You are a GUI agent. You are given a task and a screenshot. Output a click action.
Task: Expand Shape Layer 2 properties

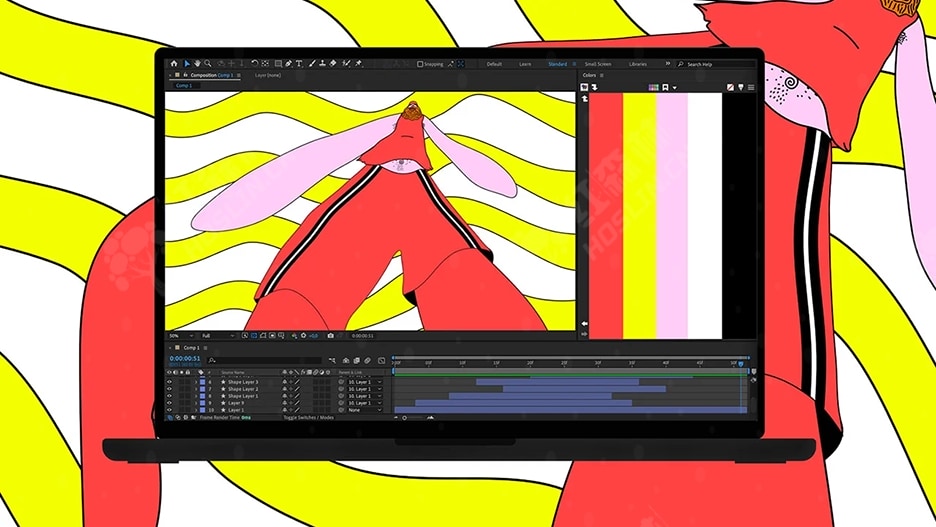(x=196, y=389)
